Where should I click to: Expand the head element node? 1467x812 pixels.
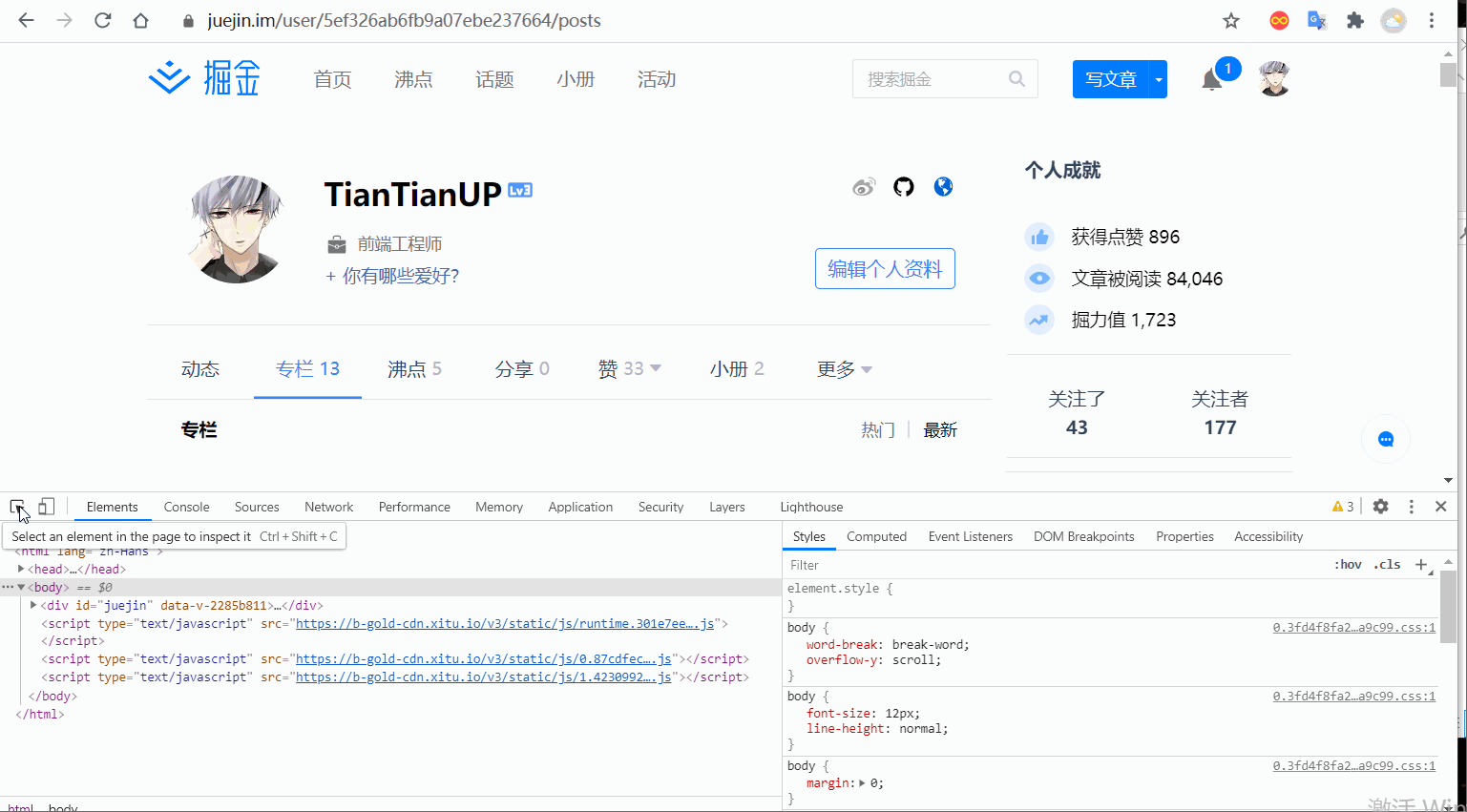(x=21, y=569)
